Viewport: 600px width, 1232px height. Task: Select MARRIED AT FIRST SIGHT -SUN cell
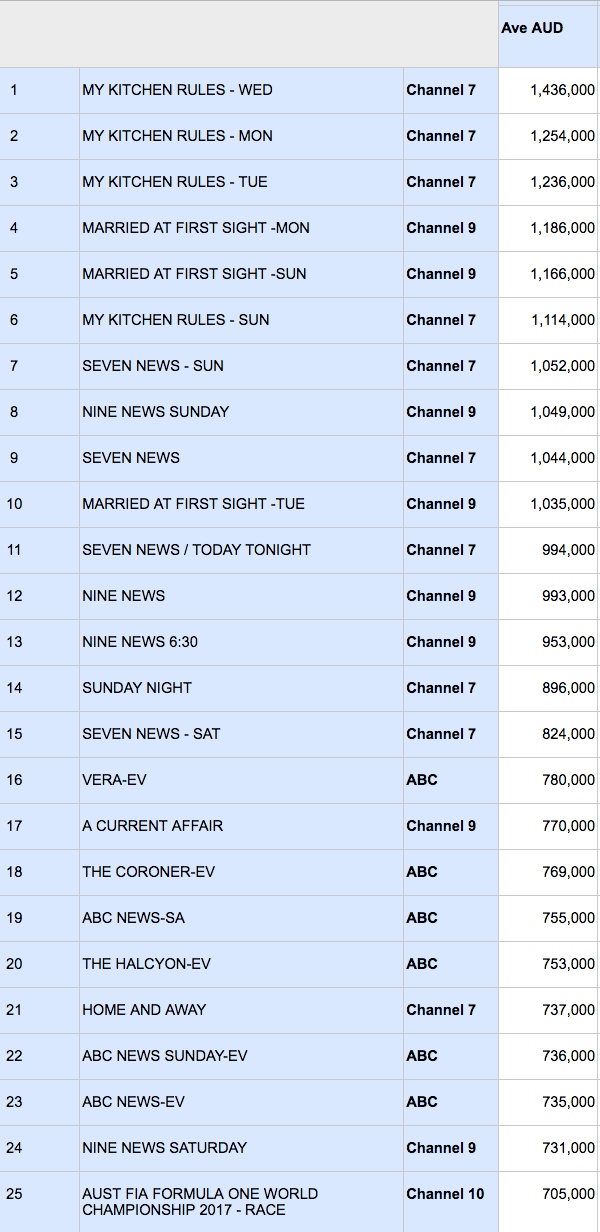click(241, 274)
